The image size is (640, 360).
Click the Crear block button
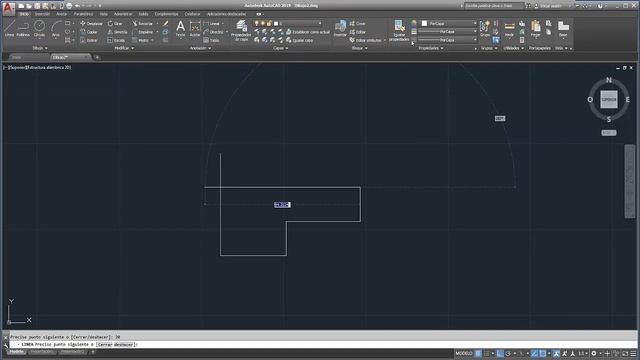click(x=358, y=24)
